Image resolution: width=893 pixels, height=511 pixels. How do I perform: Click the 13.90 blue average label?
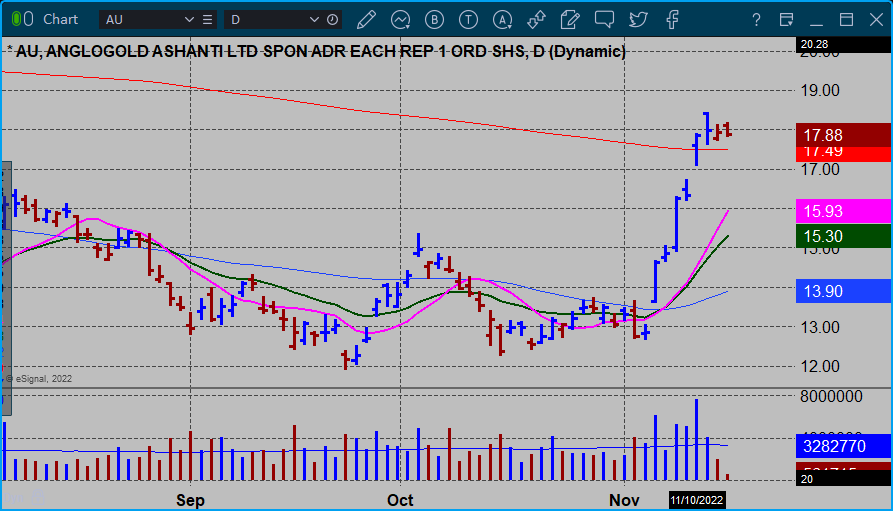point(843,291)
